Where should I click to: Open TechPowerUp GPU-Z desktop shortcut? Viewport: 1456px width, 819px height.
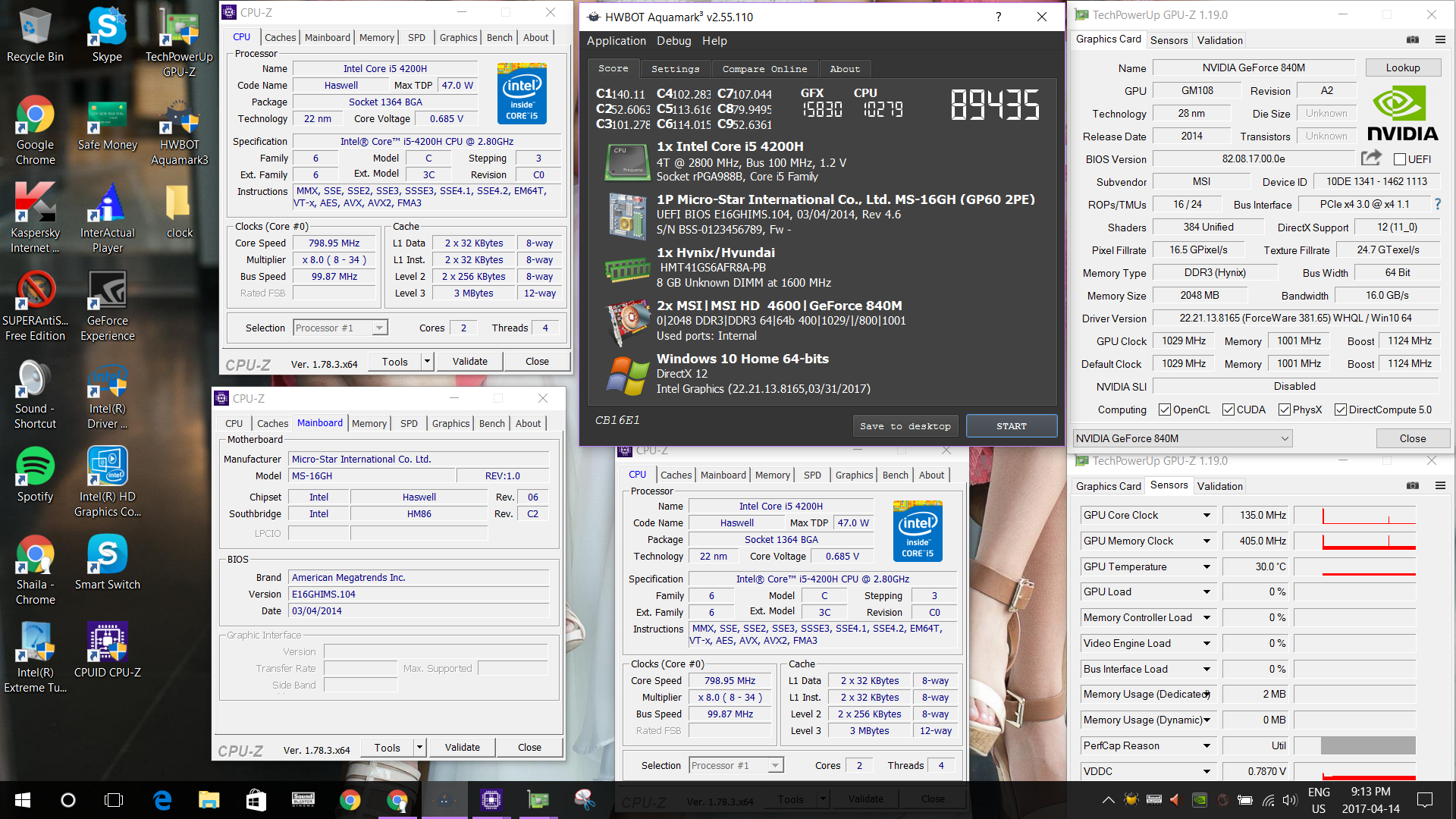(179, 42)
